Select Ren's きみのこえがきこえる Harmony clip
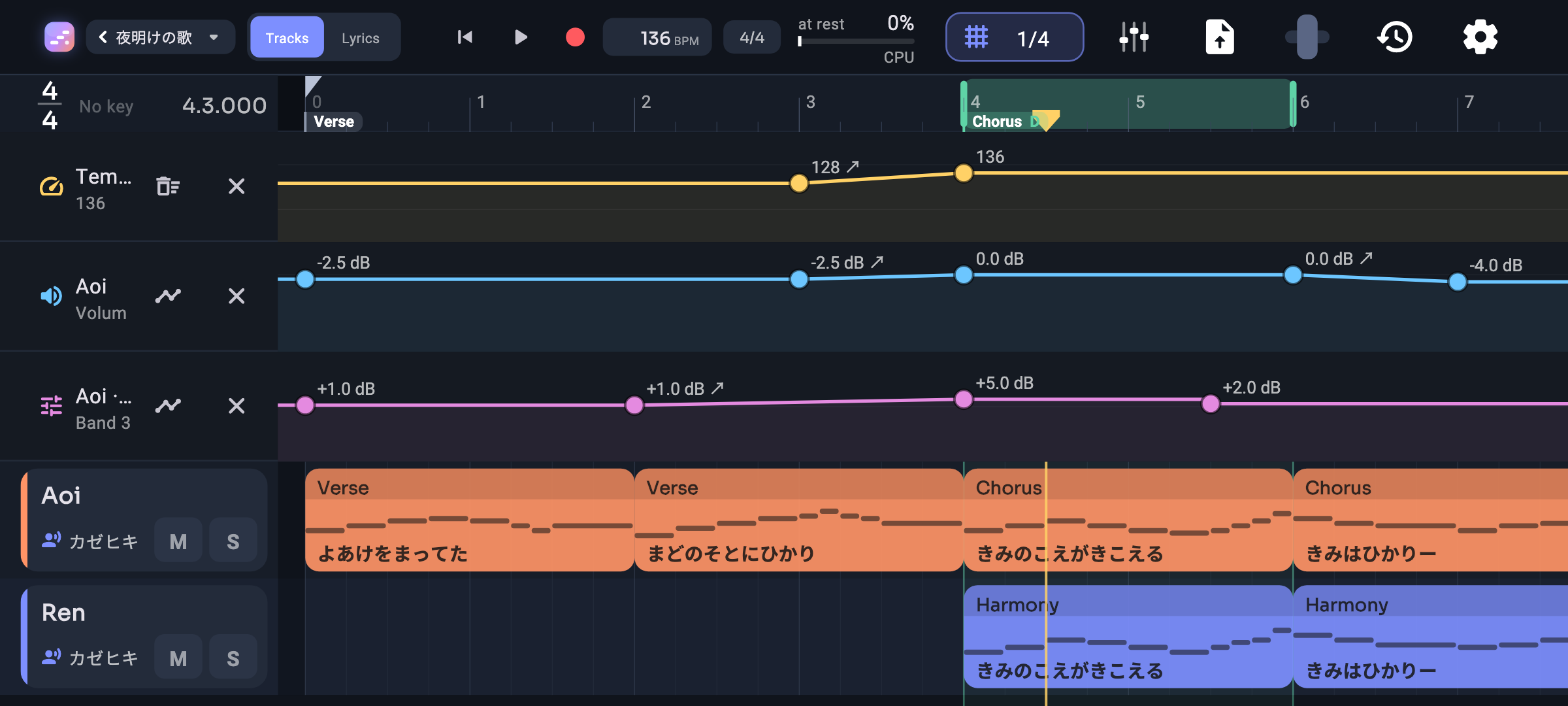Viewport: 1568px width, 706px height. (x=1128, y=637)
